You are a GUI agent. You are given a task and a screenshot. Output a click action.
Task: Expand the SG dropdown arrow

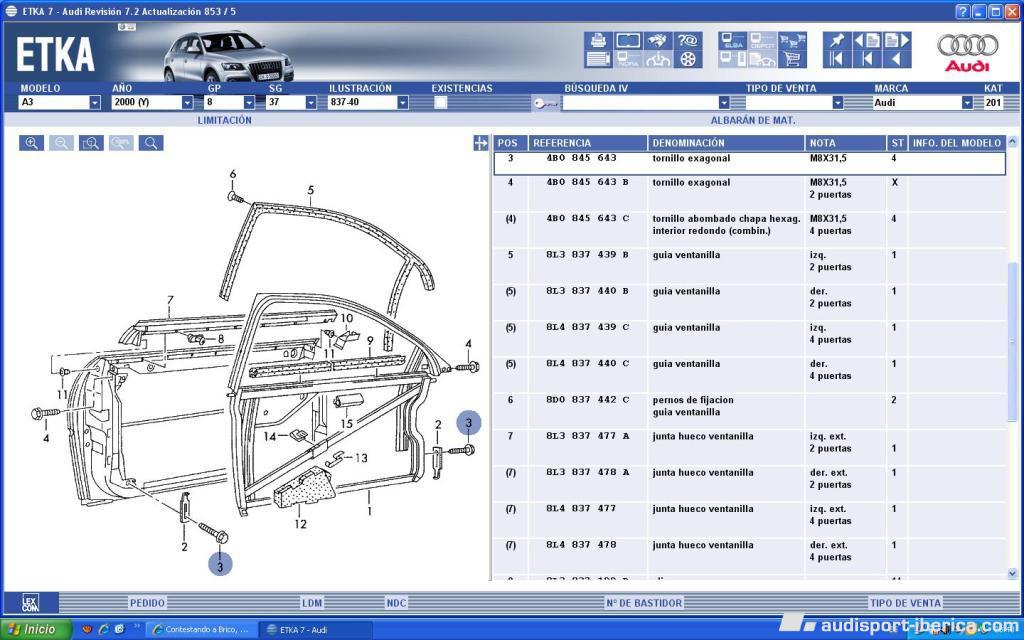(311, 103)
